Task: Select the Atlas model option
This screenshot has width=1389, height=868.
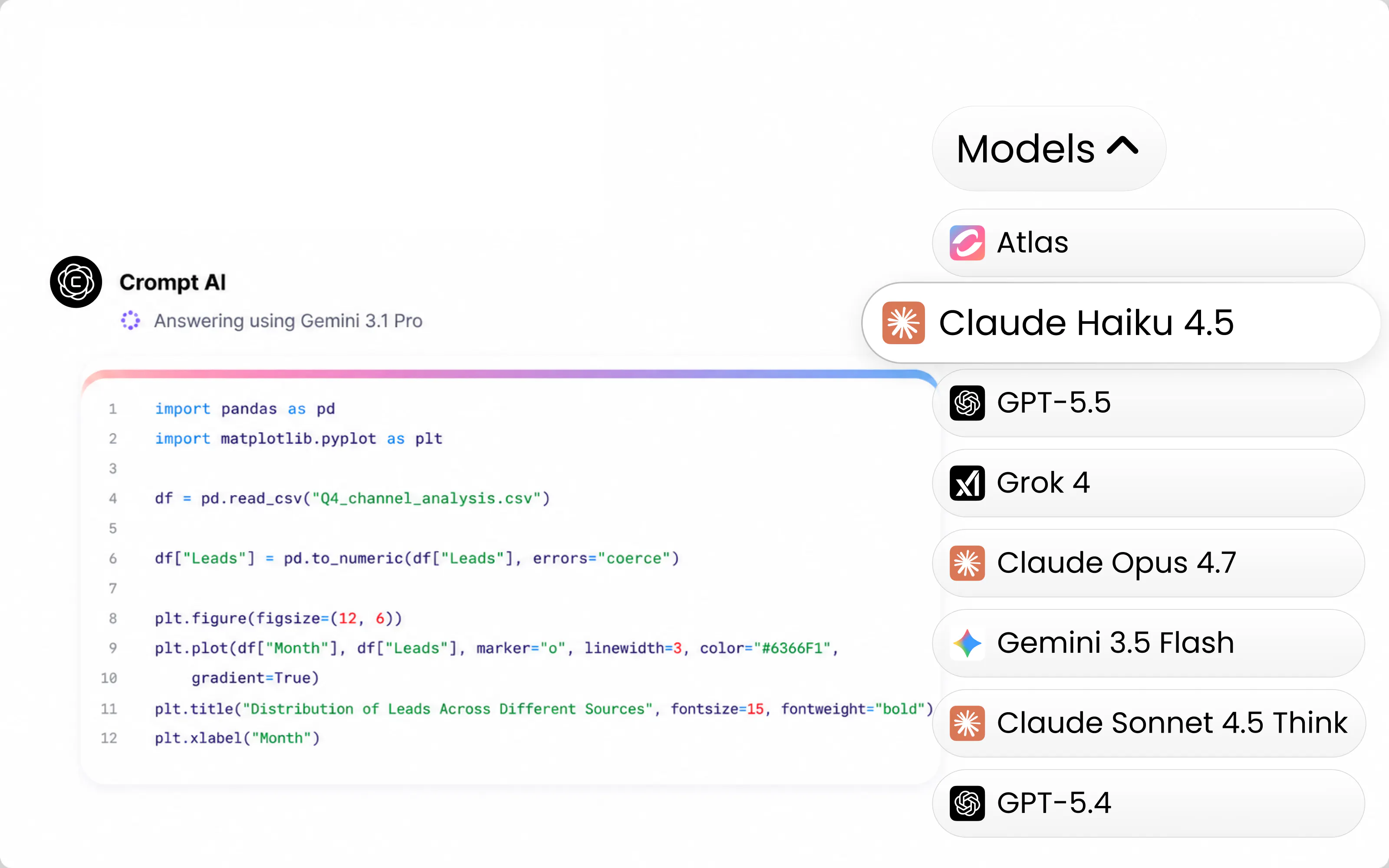Action: point(1149,243)
